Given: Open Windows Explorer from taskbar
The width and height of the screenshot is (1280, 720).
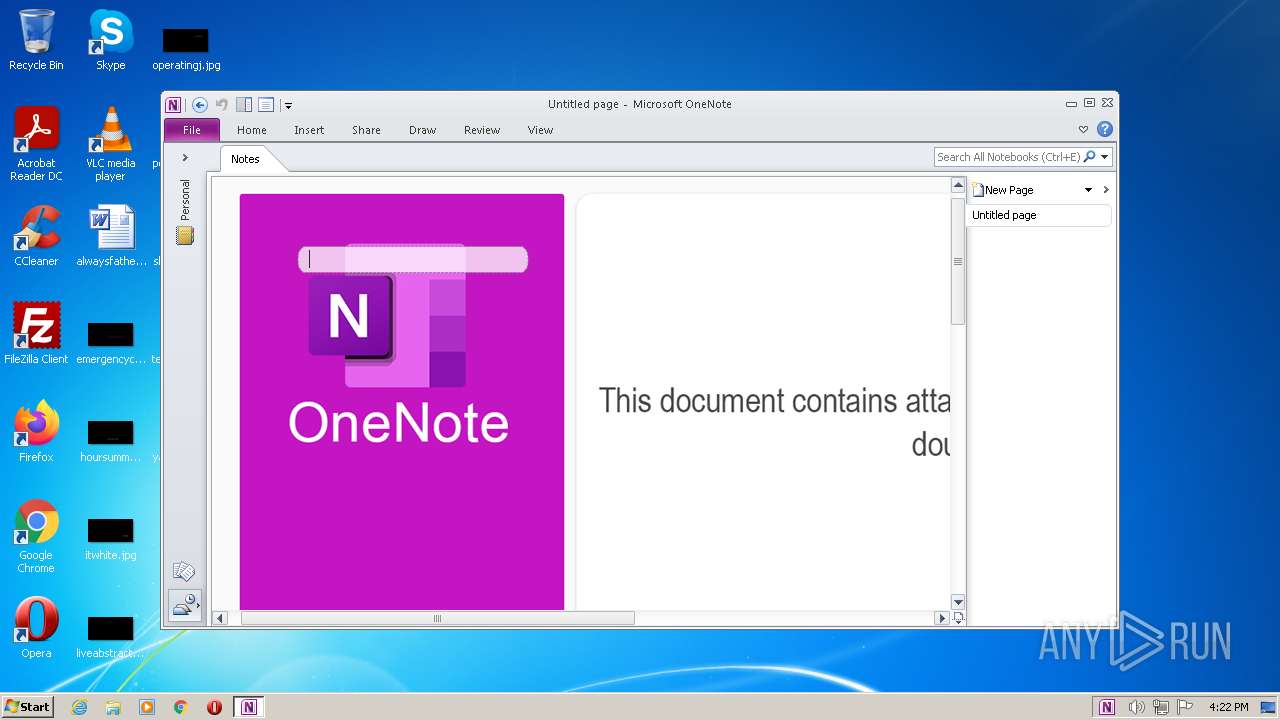Looking at the screenshot, I should click(113, 707).
